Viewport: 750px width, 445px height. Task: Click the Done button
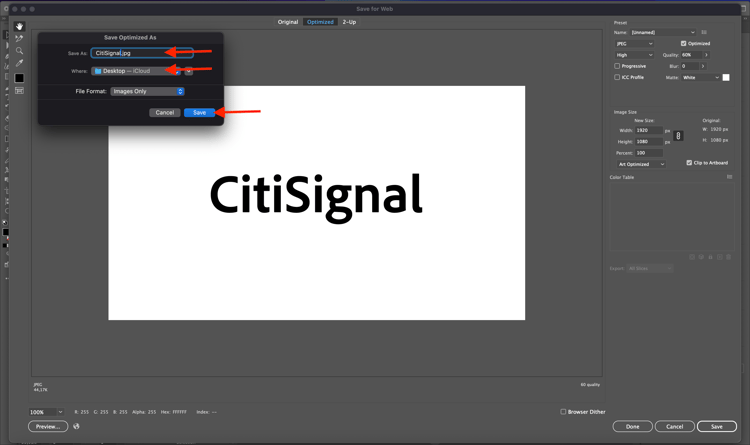pyautogui.click(x=632, y=426)
